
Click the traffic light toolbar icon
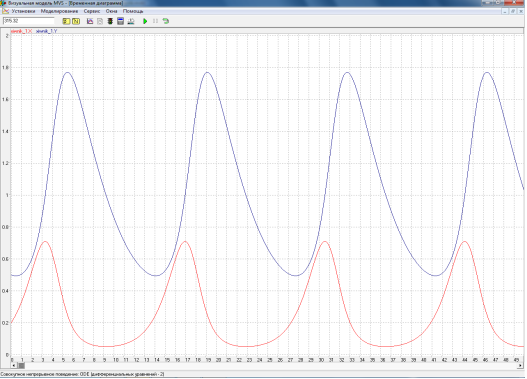pyautogui.click(x=110, y=21)
